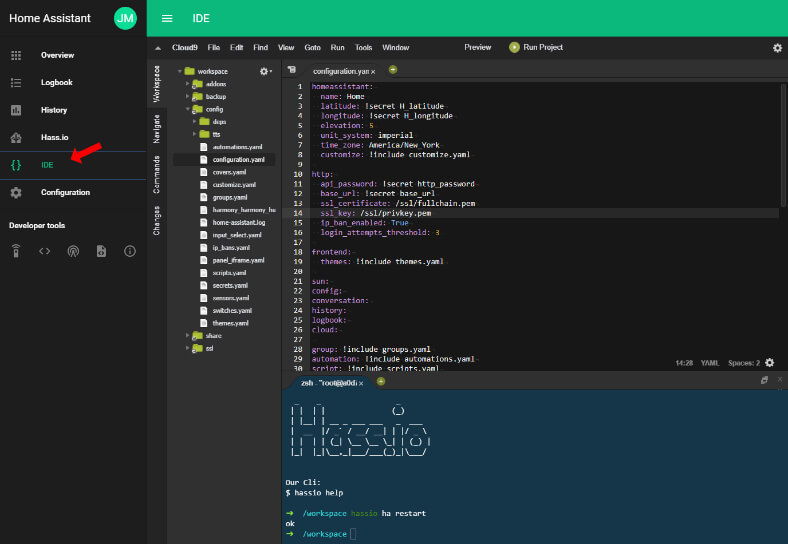Viewport: 788px width, 544px height.
Task: Open the Info developer tool icon
Action: pyautogui.click(x=130, y=251)
